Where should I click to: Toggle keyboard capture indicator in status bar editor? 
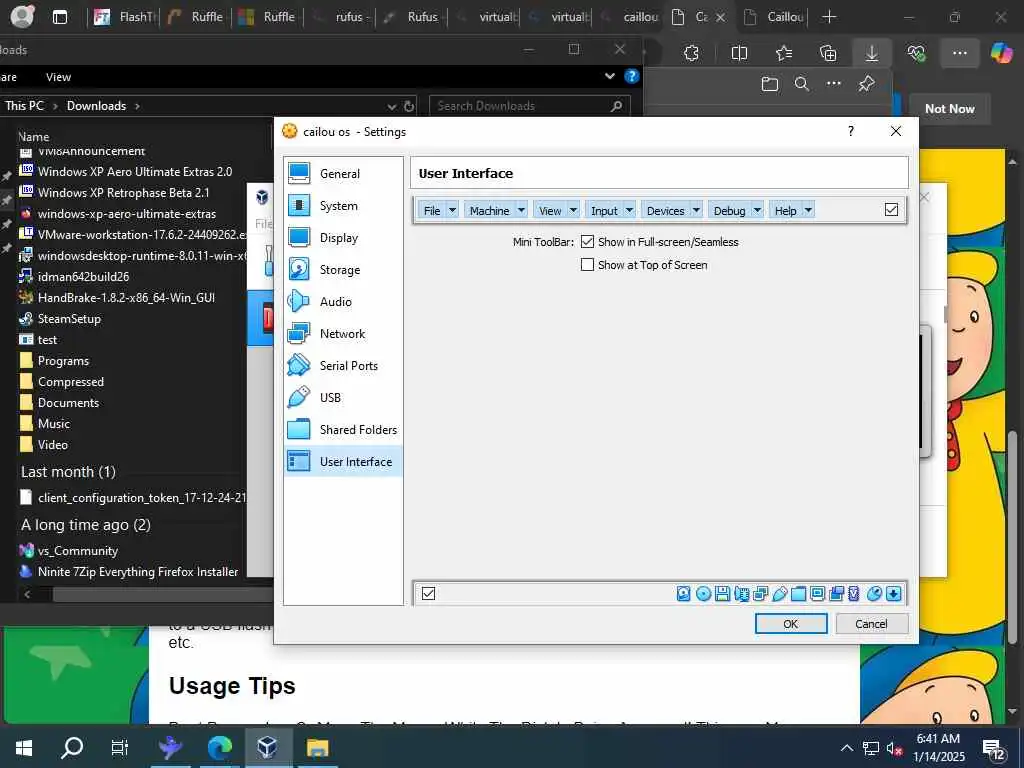(x=893, y=594)
